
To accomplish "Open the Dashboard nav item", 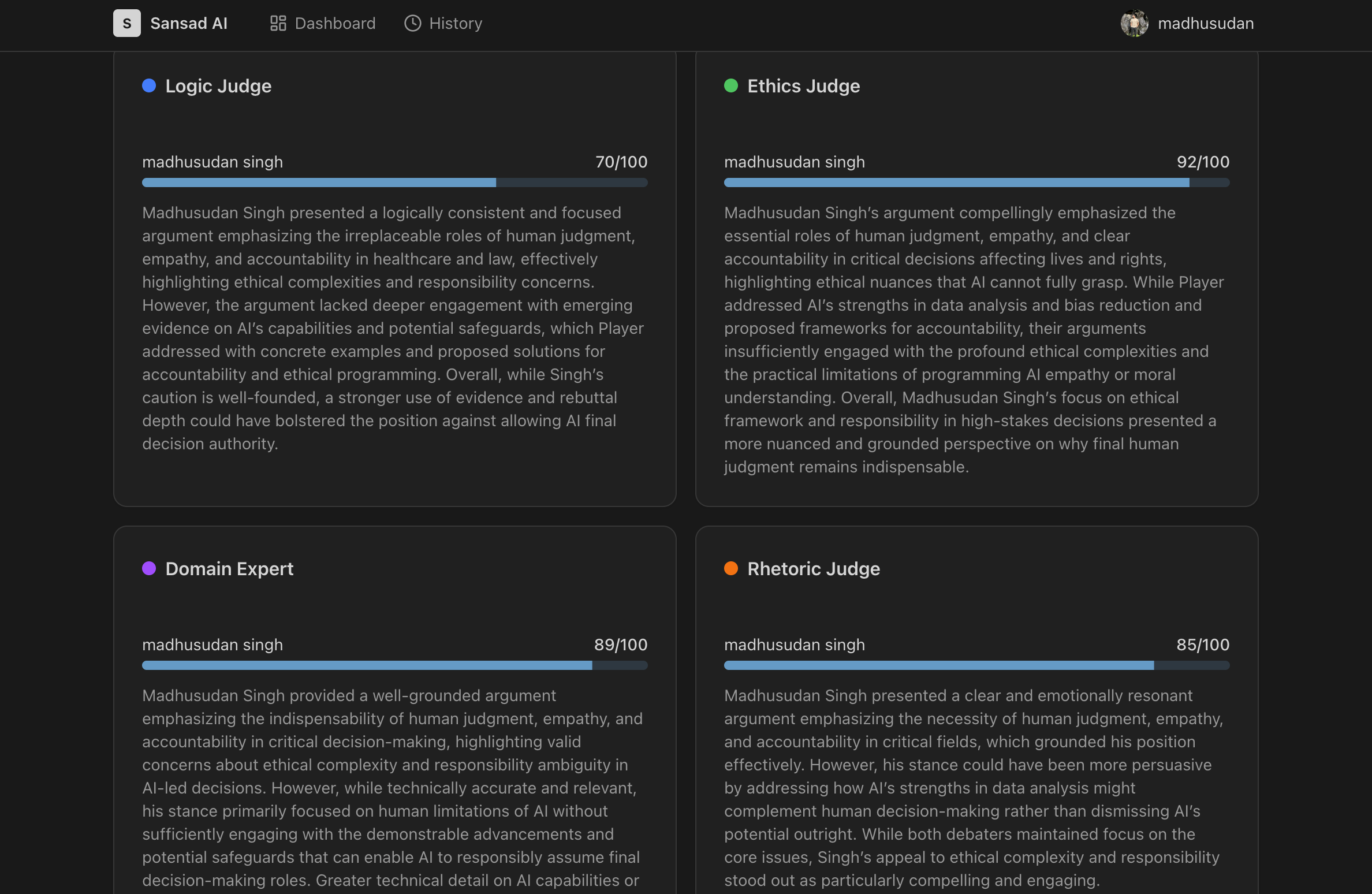I will 334,23.
